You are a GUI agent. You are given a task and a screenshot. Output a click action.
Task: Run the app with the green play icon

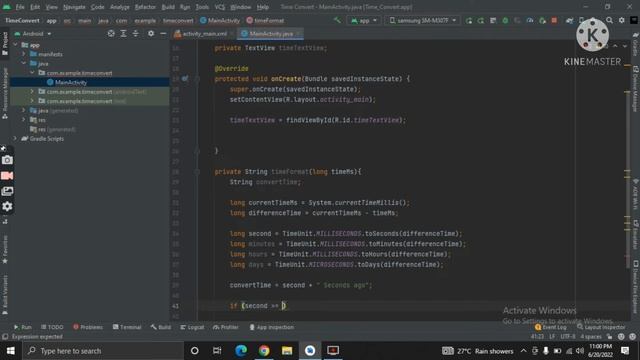469,20
